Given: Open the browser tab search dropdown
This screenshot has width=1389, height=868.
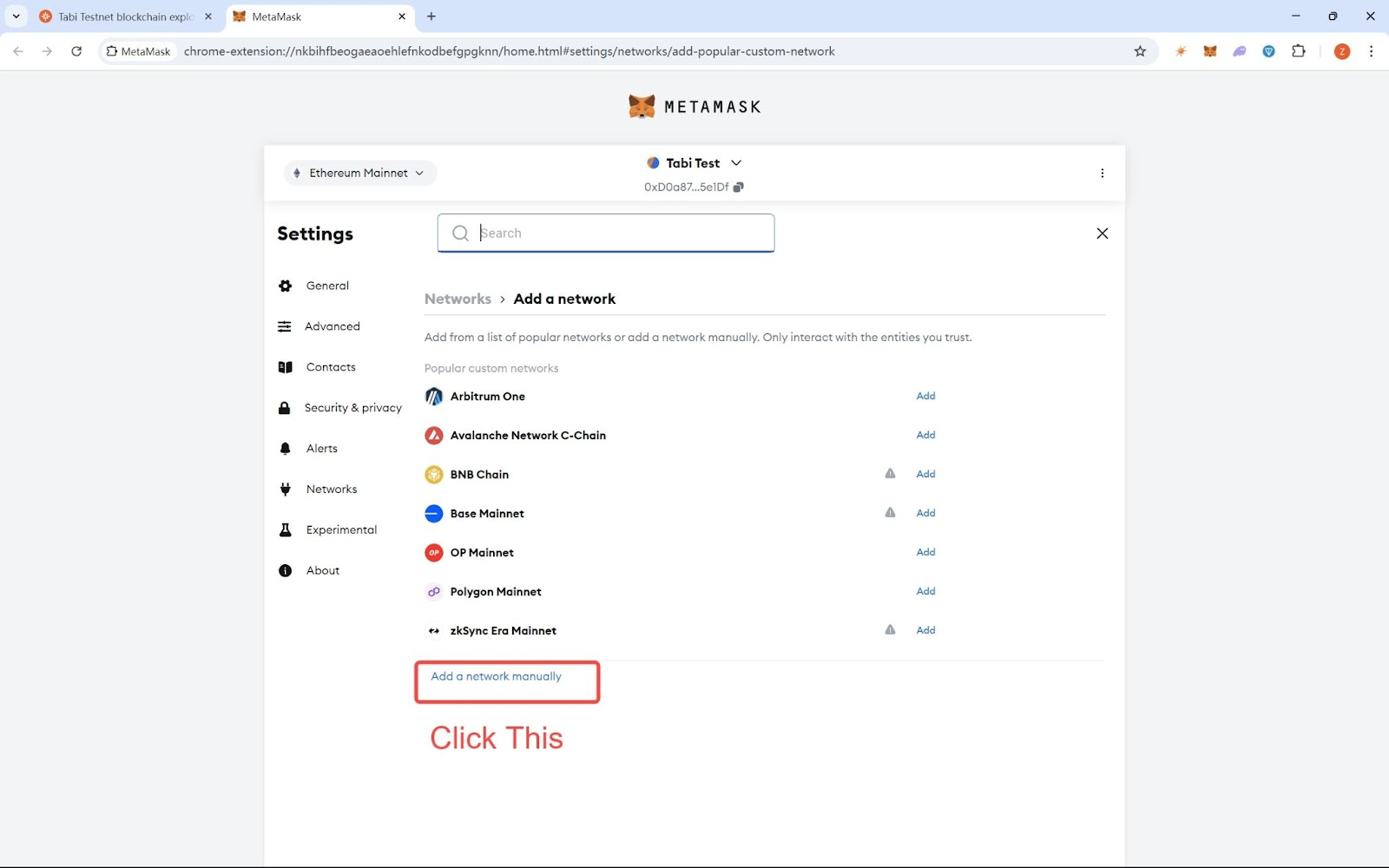Looking at the screenshot, I should [16, 16].
